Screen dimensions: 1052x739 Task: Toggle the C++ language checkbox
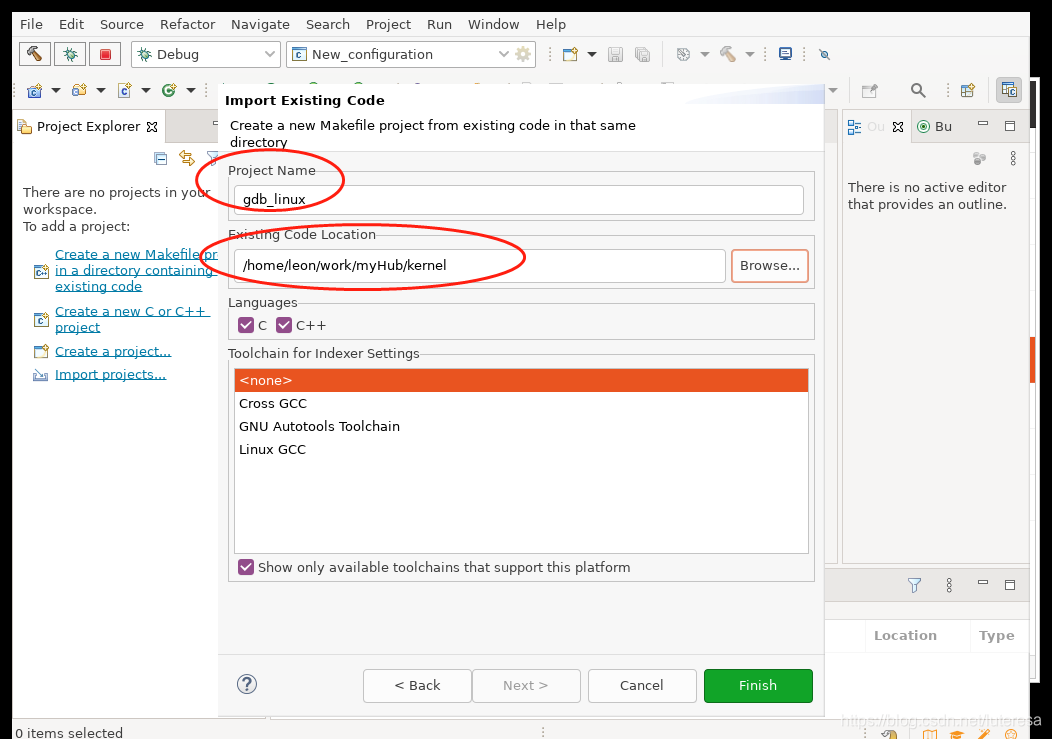click(x=284, y=325)
